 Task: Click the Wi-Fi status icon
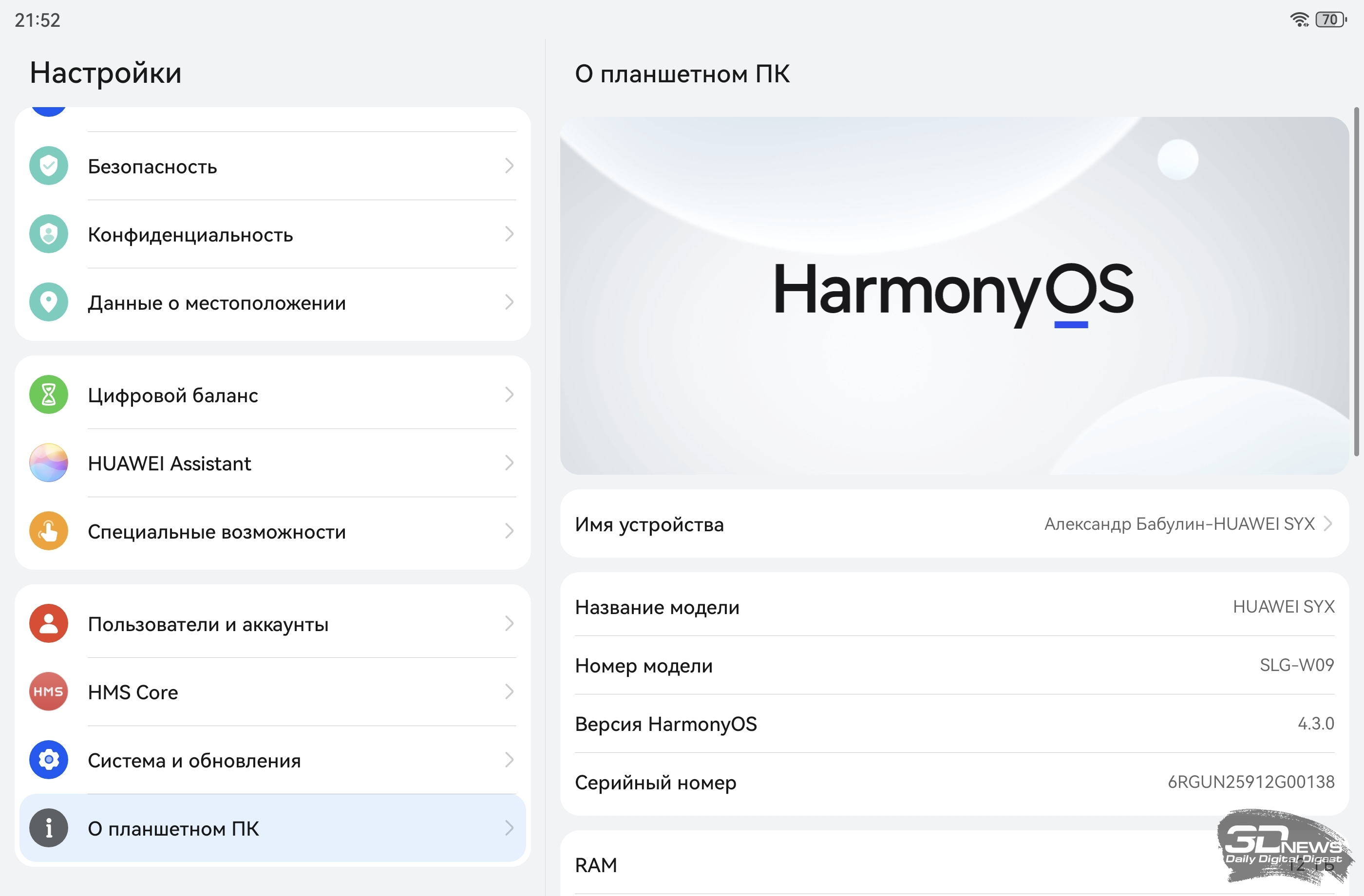[x=1299, y=20]
